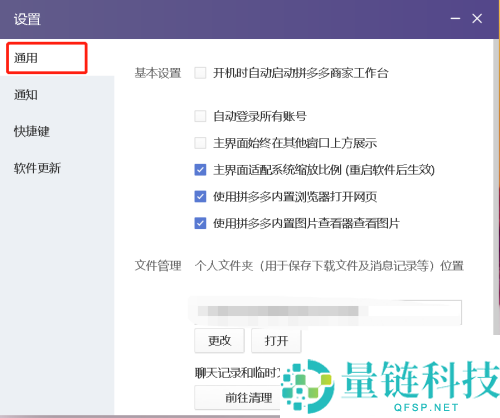500x418 pixels.
Task: Select the 通用 settings tab
Action: [x=47, y=58]
